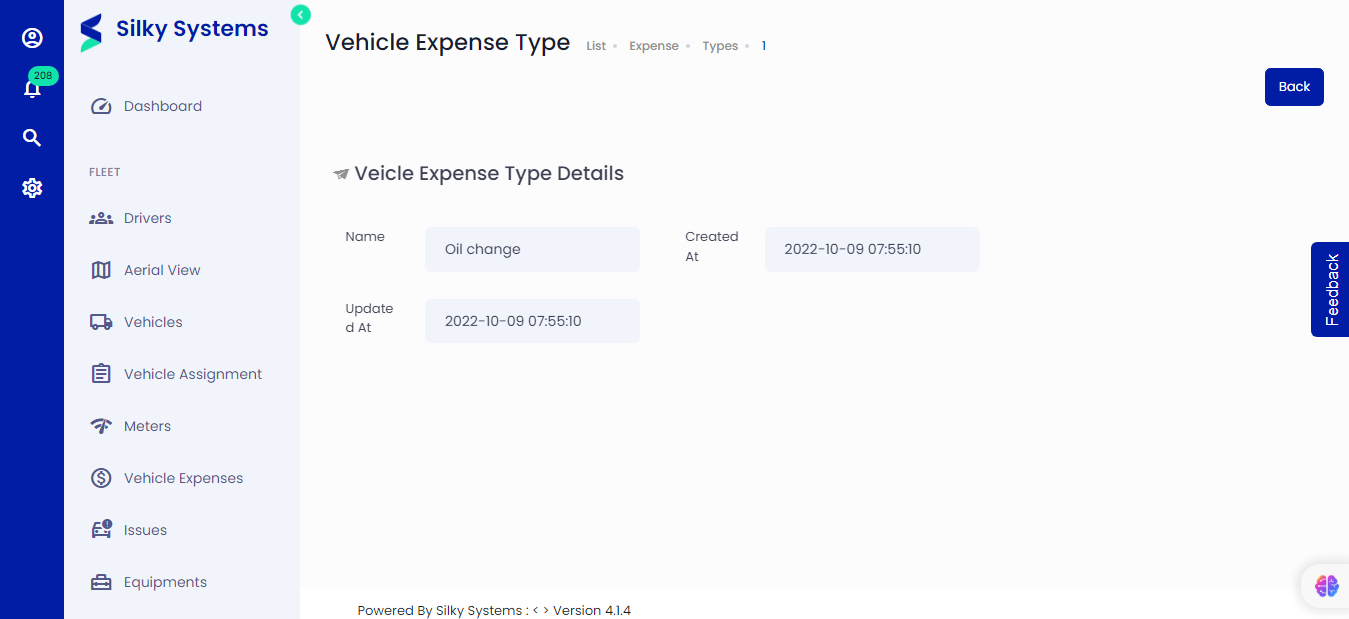Open the settings gear icon
Screen dimensions: 1349x619
coord(32,187)
